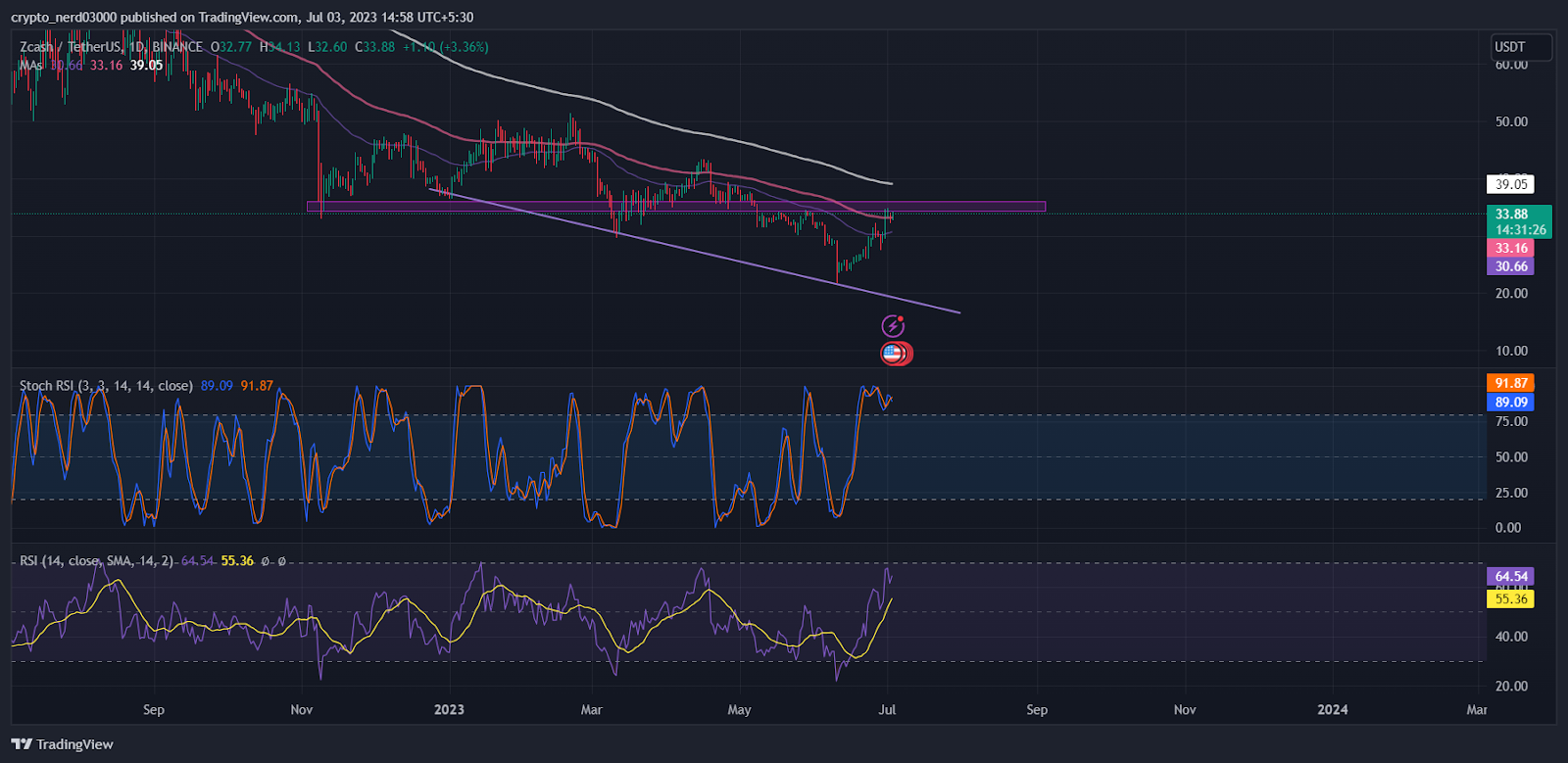This screenshot has width=1568, height=763.
Task: Click the 0.00 Stoch RSI axis level
Action: [x=1507, y=527]
